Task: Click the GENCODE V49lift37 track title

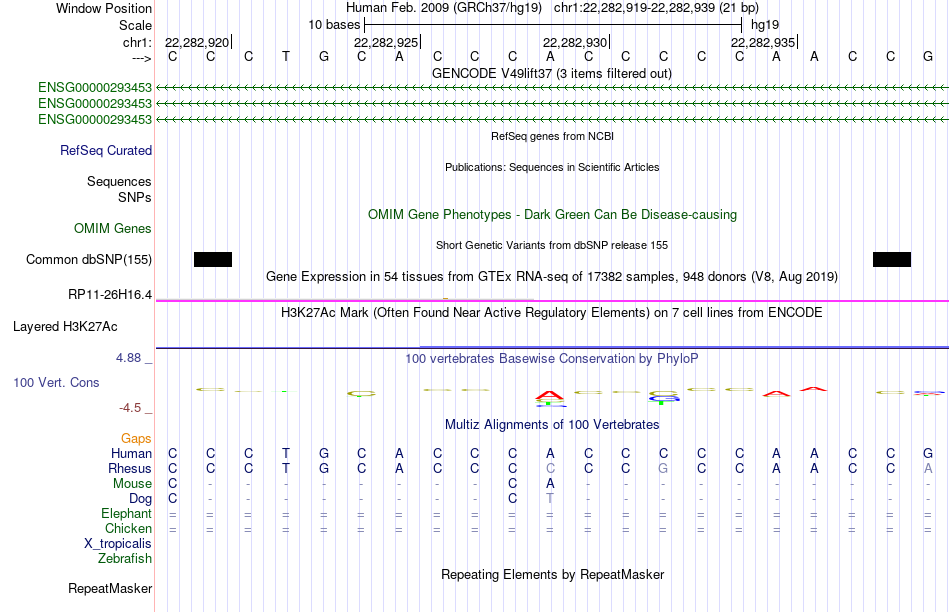Action: pyautogui.click(x=552, y=73)
